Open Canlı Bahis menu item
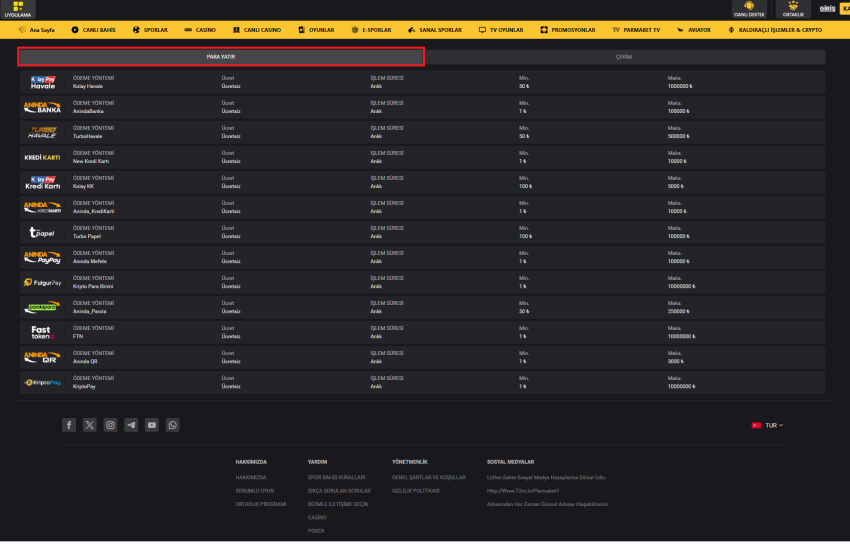Image resolution: width=850 pixels, height=550 pixels. [93, 30]
